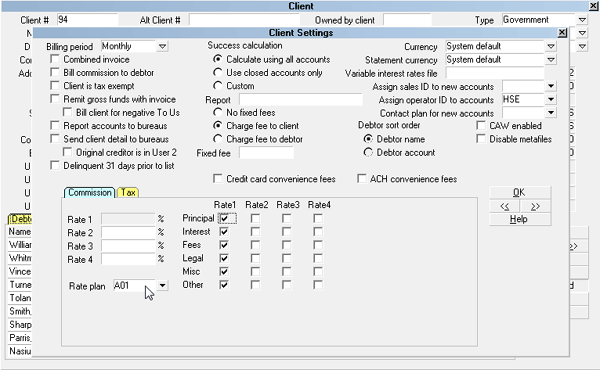600x370 pixels.
Task: Open the Statement currency dropdown
Action: point(551,60)
